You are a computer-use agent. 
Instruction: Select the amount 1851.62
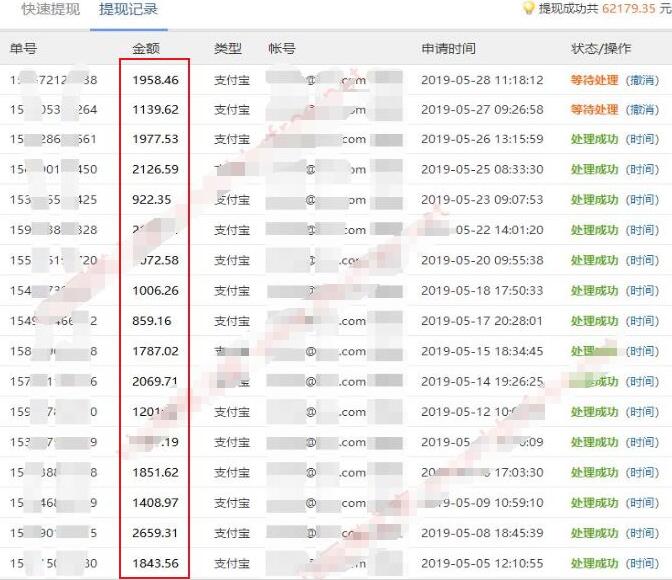pos(155,472)
